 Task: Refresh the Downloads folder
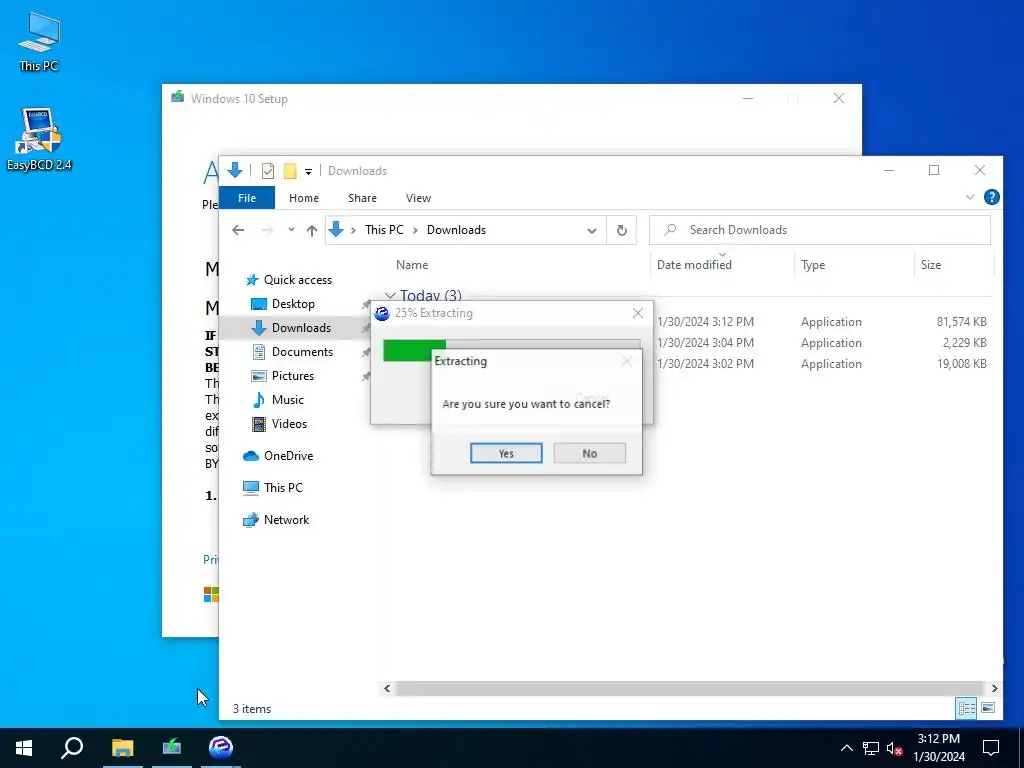coord(622,230)
